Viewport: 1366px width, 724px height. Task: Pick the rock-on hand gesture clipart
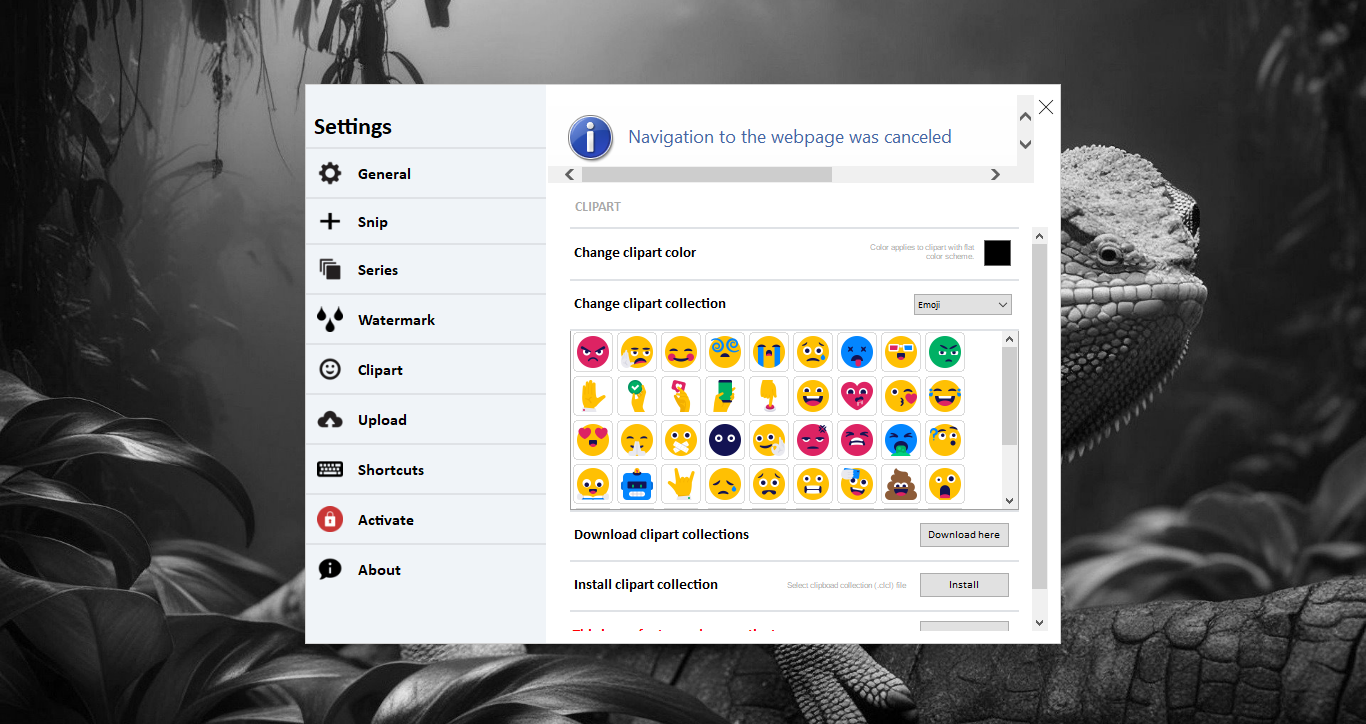[681, 484]
